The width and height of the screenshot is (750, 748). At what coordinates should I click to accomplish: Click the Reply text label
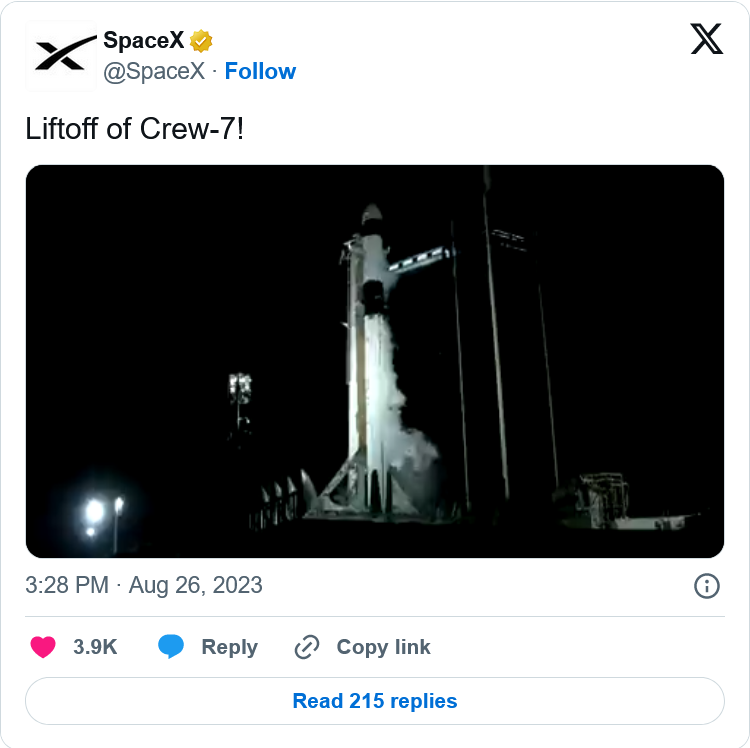pos(229,647)
